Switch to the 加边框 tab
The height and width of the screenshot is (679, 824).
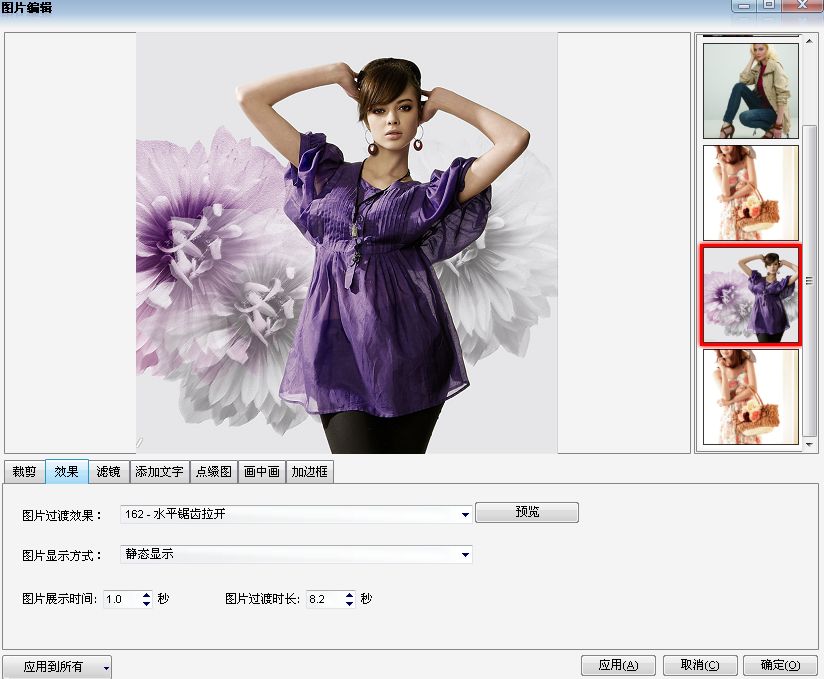(x=309, y=471)
